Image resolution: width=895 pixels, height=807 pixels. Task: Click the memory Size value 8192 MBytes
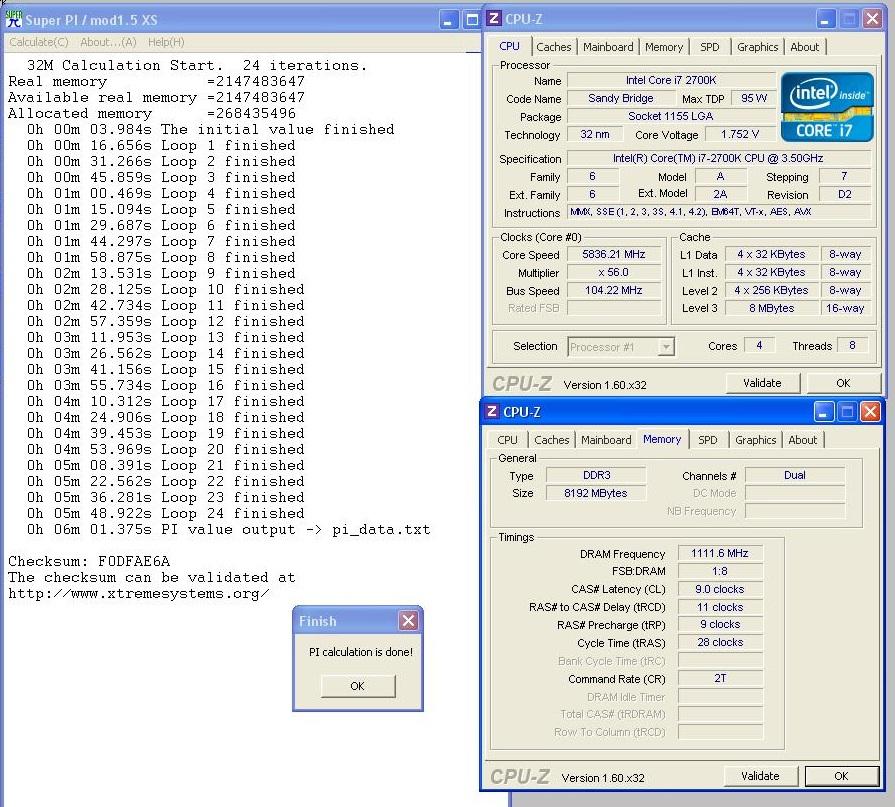point(596,493)
